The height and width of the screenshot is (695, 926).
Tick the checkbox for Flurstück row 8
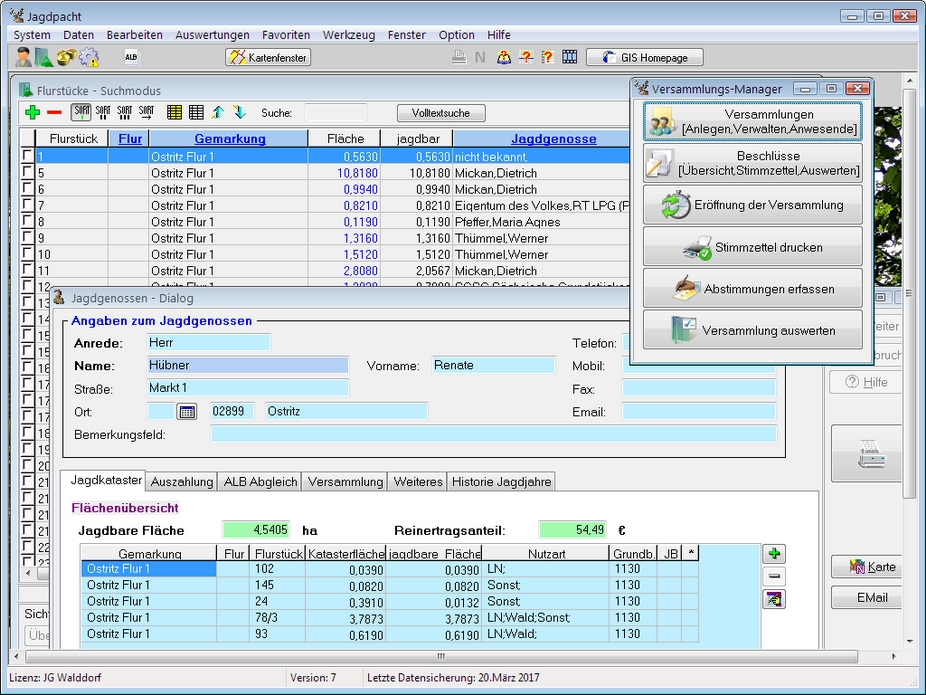pos(27,222)
